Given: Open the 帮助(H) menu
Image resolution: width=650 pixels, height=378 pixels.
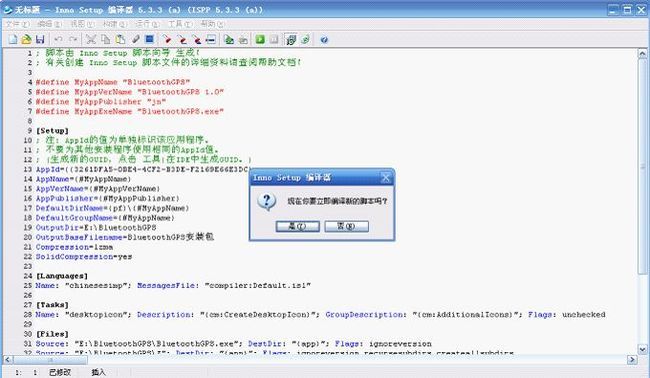Looking at the screenshot, I should point(213,24).
